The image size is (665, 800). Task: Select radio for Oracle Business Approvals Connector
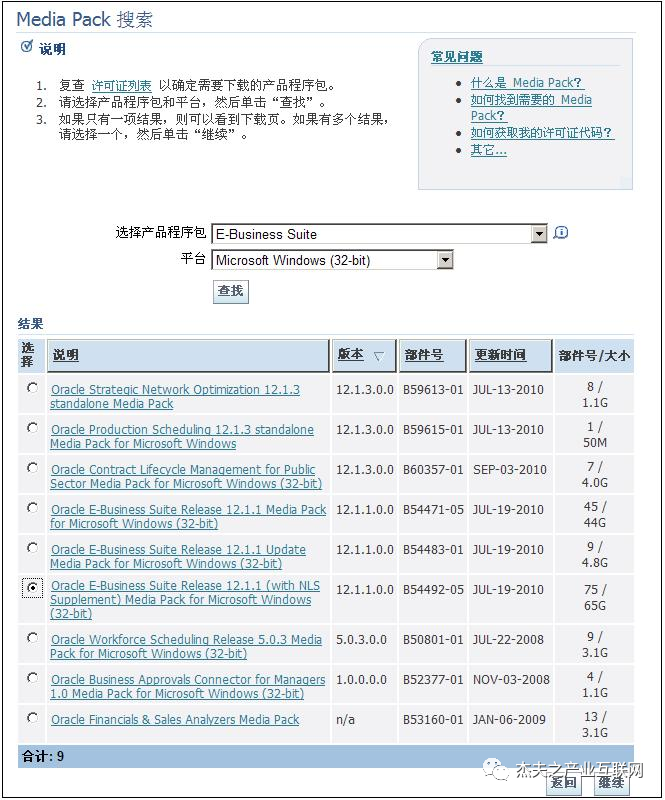32,678
